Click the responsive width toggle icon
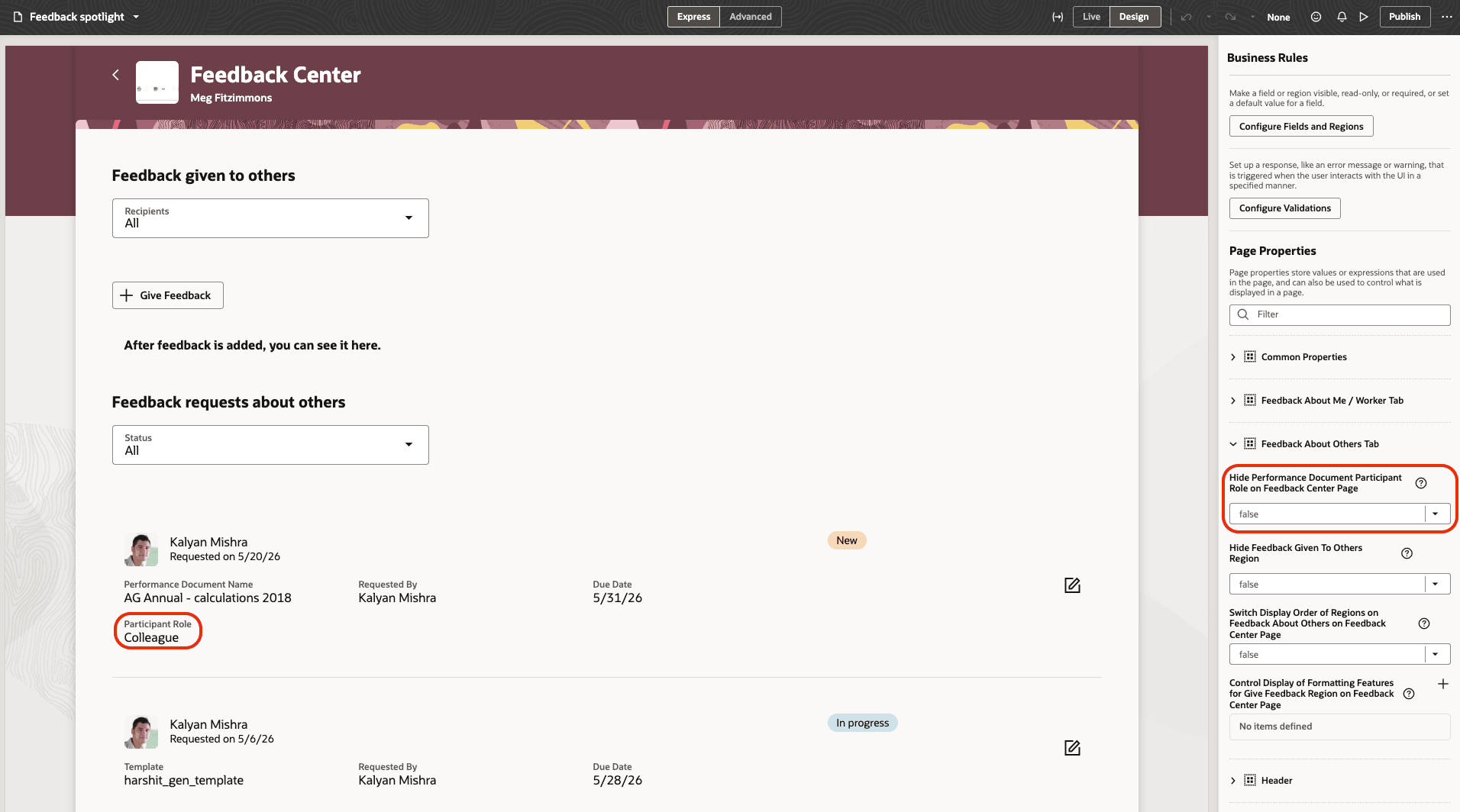The image size is (1460, 812). (x=1058, y=17)
